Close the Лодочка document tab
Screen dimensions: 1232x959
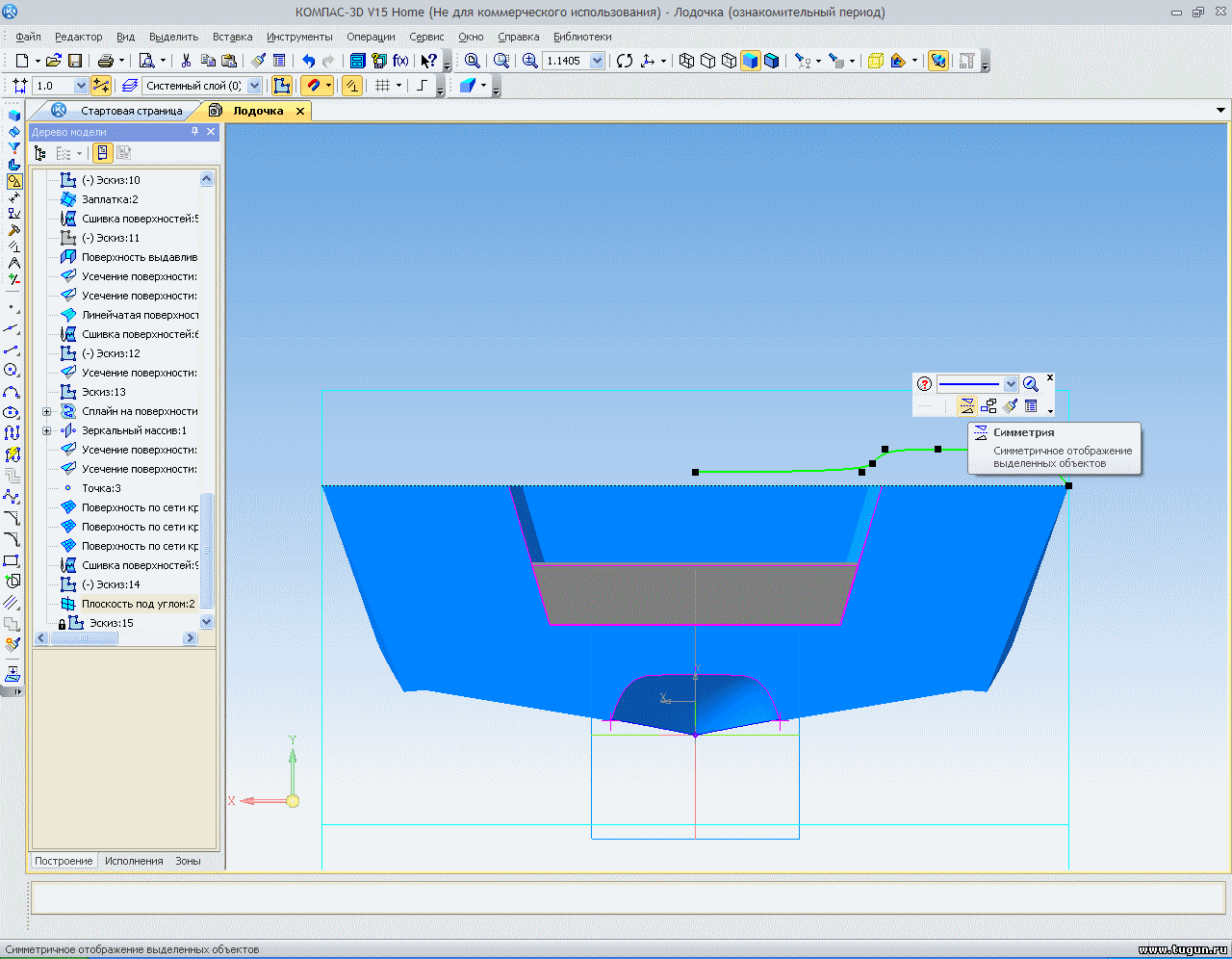tap(300, 111)
